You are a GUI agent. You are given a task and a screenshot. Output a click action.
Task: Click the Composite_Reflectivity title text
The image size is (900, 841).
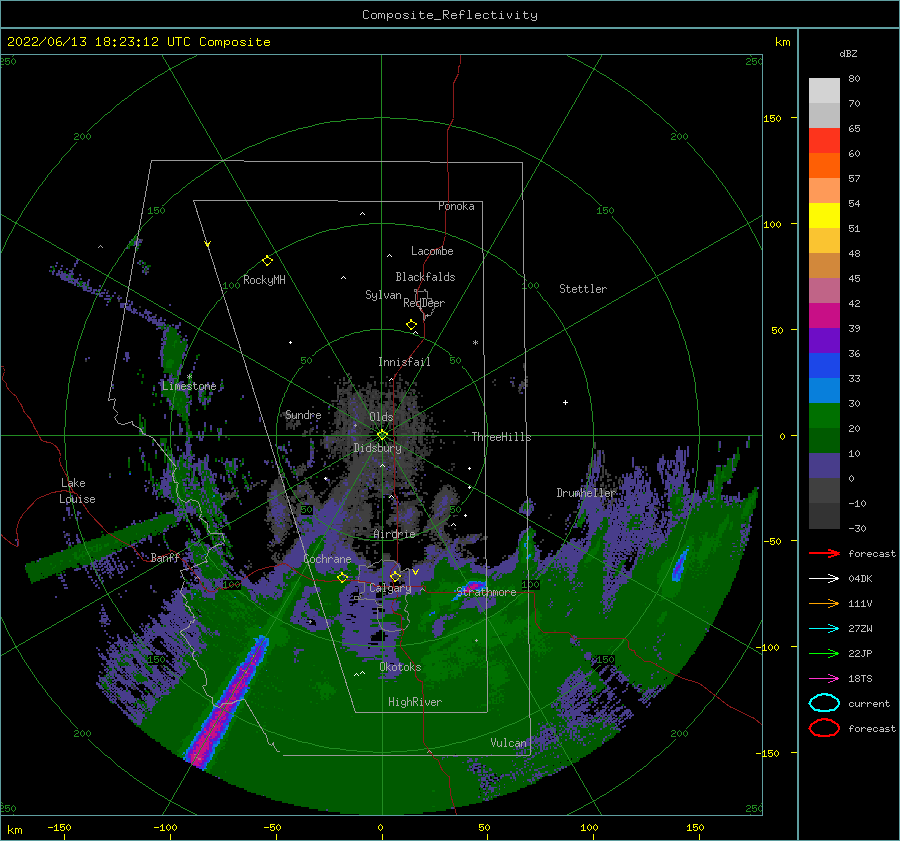pos(450,15)
